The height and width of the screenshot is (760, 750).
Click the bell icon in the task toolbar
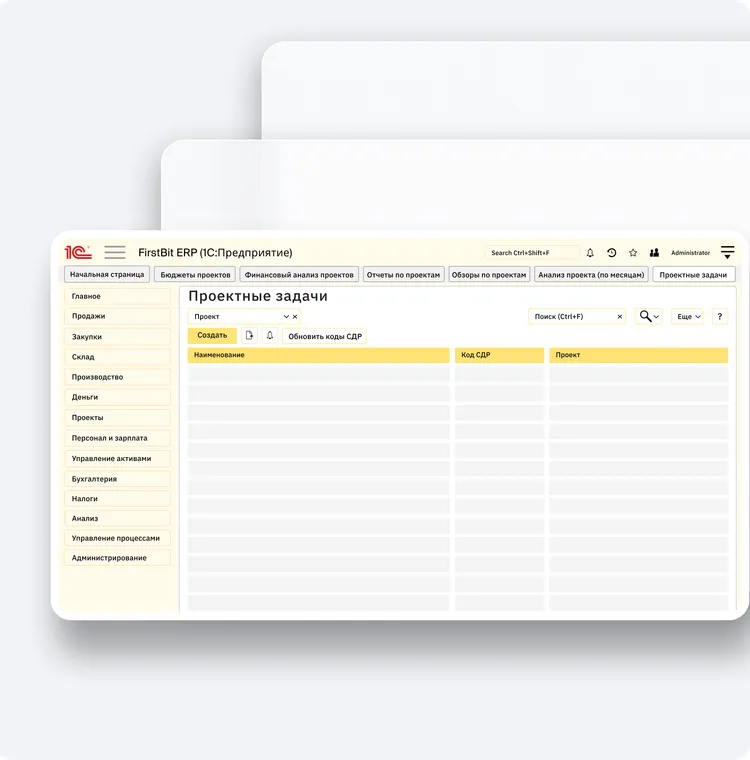269,336
